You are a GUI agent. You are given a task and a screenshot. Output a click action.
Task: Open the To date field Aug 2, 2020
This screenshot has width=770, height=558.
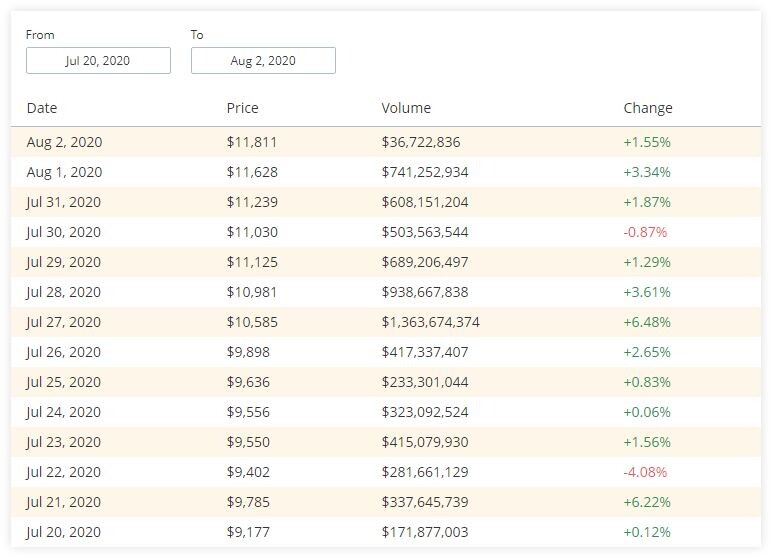click(x=263, y=60)
